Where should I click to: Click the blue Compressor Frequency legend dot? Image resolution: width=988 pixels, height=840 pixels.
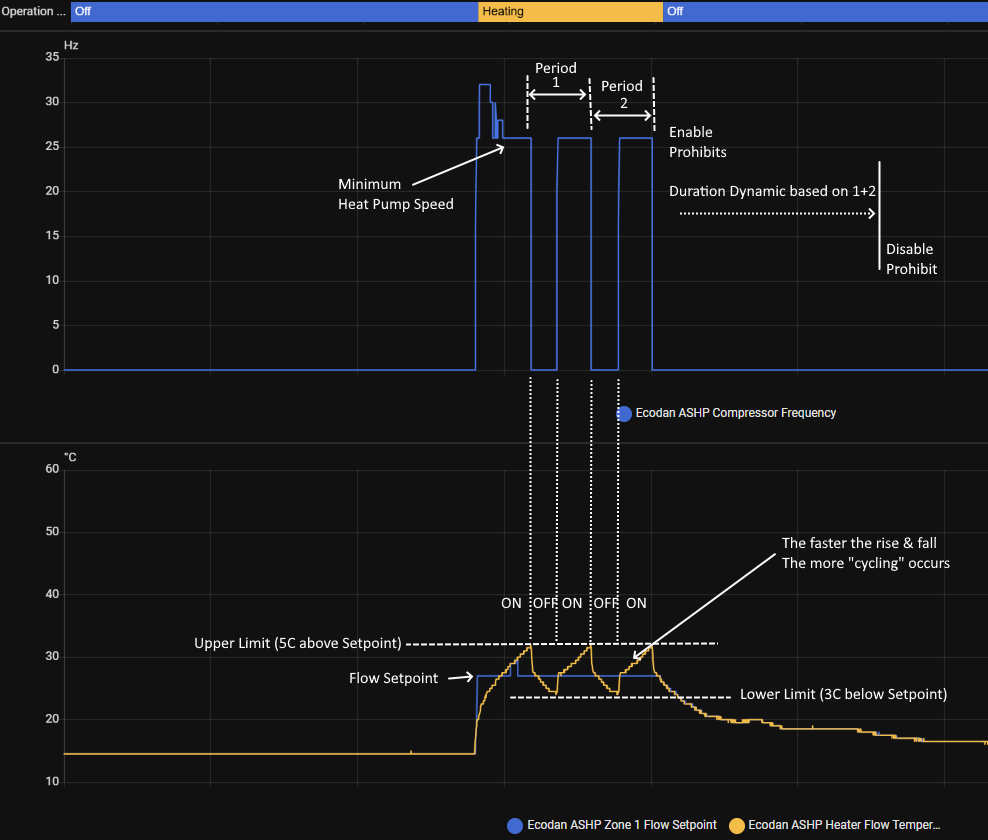tap(624, 413)
